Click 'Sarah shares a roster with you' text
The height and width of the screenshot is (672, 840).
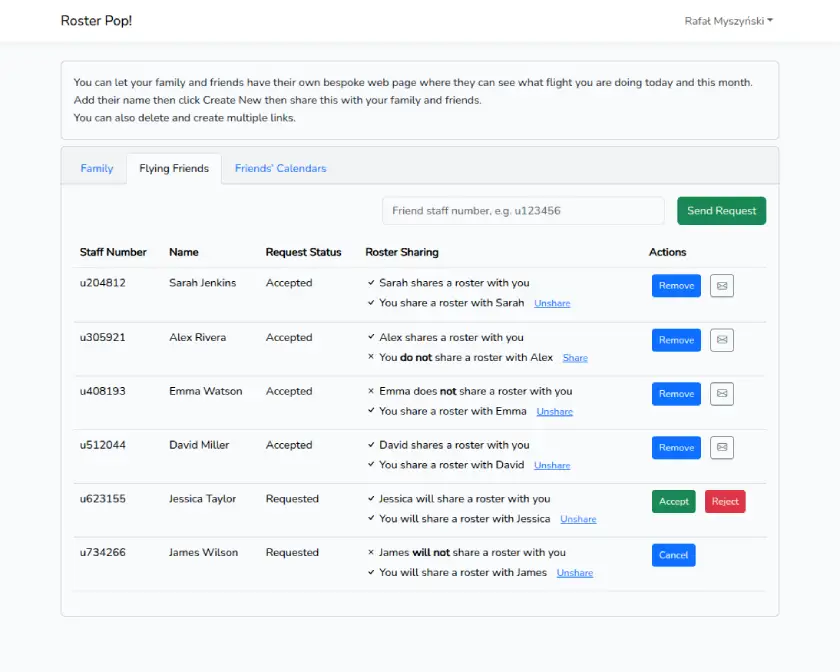point(454,283)
